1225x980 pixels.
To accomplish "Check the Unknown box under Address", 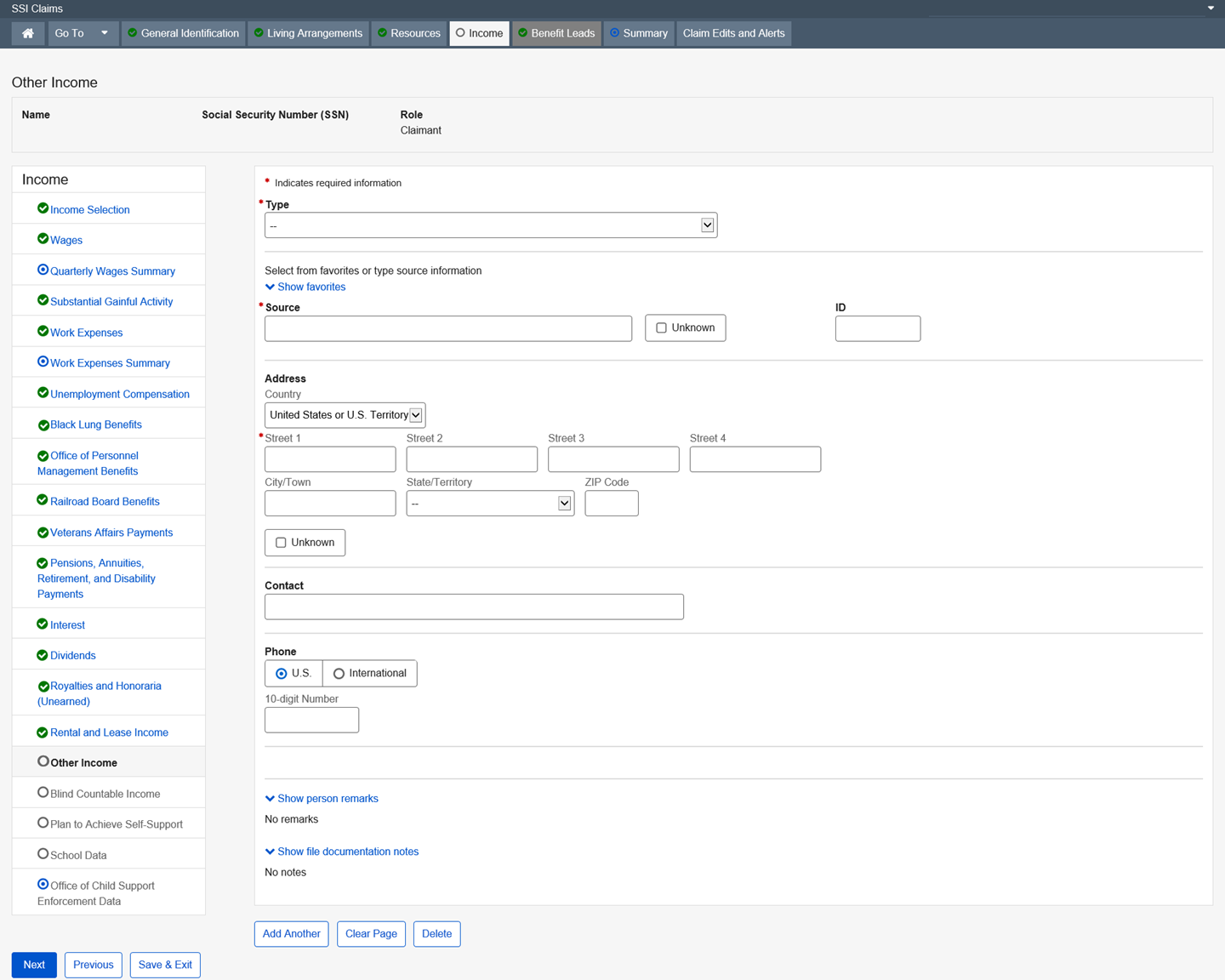I will 281,543.
